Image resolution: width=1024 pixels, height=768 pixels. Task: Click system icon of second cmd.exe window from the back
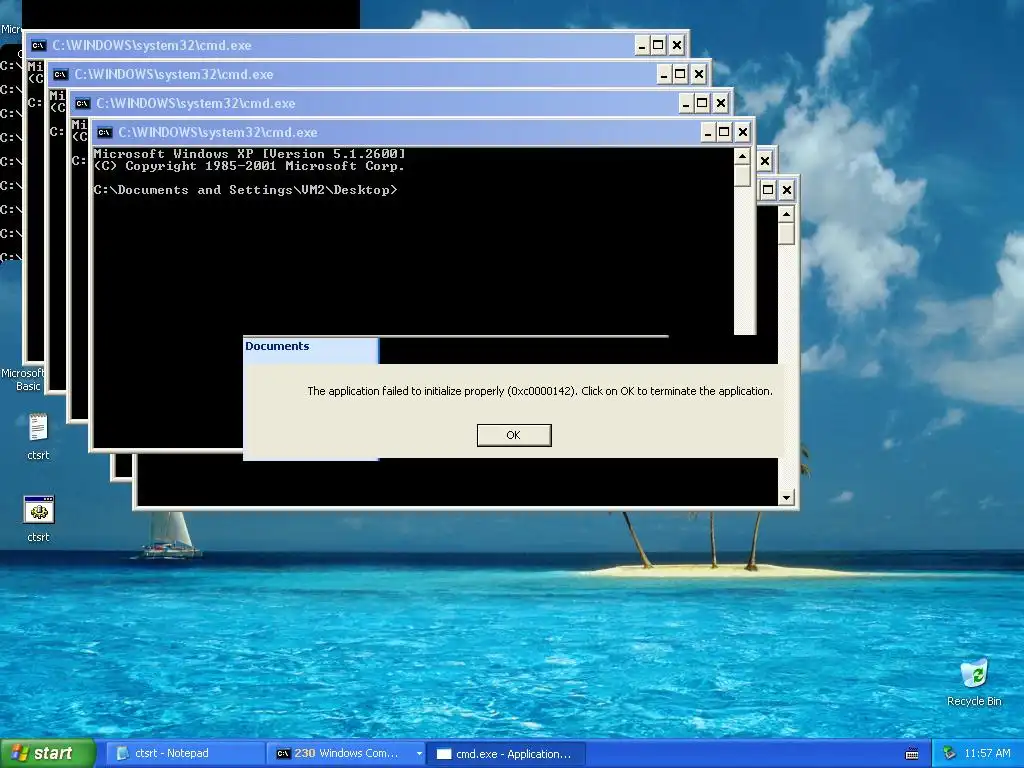point(61,74)
